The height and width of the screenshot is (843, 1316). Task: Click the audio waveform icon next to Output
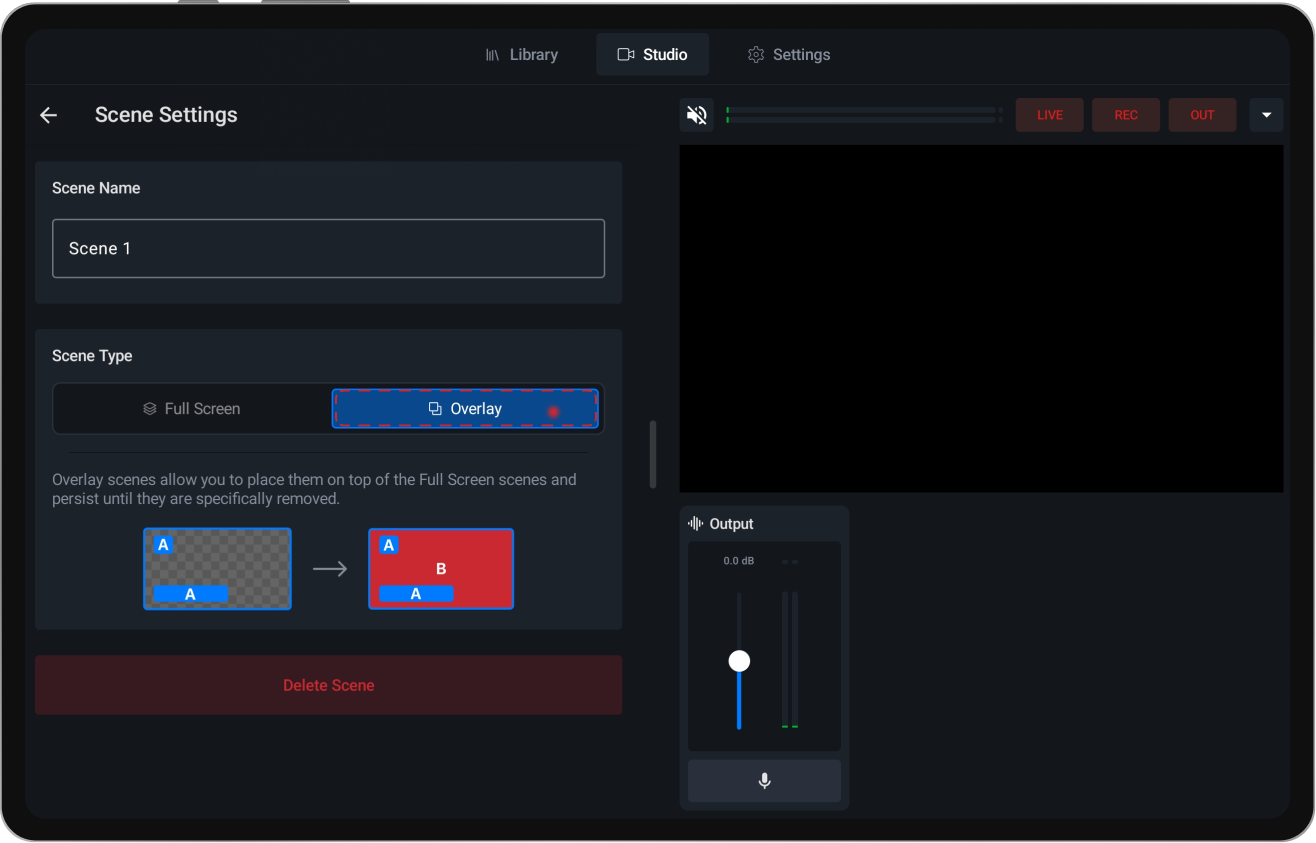[x=694, y=523]
